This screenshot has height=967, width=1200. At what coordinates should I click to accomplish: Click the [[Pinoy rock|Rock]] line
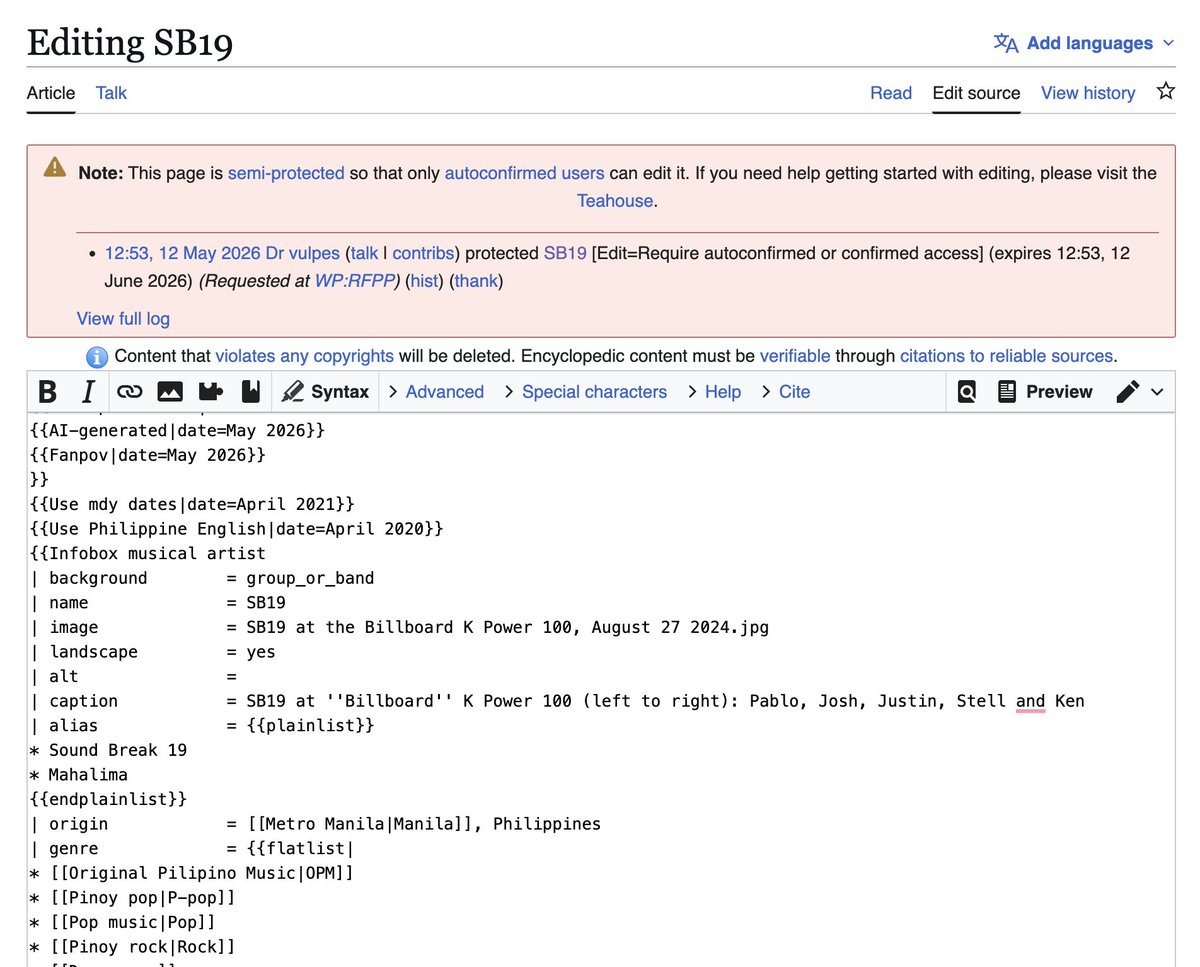pos(132,947)
